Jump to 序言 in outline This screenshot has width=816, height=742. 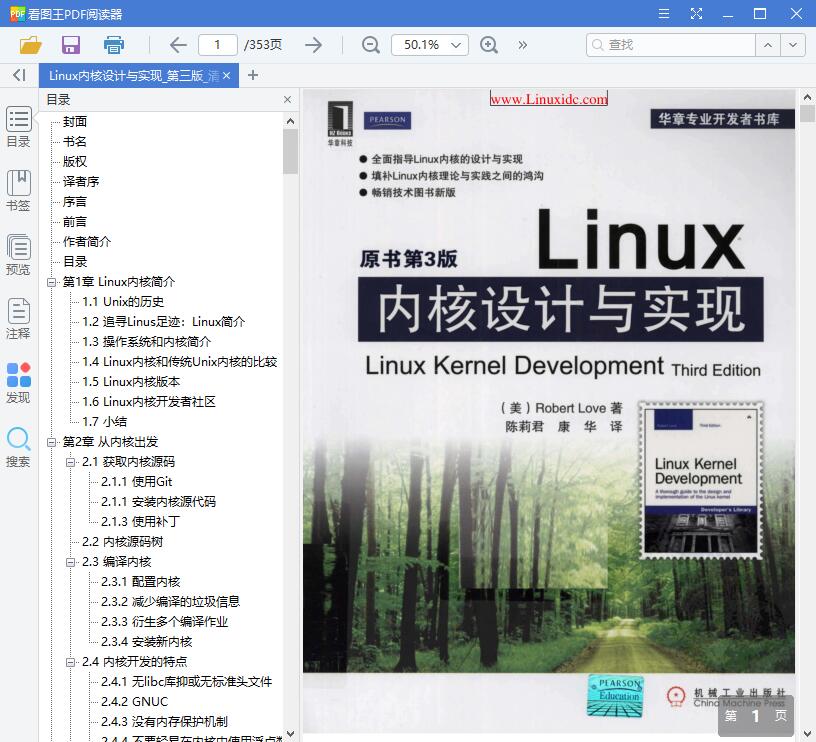click(x=75, y=202)
